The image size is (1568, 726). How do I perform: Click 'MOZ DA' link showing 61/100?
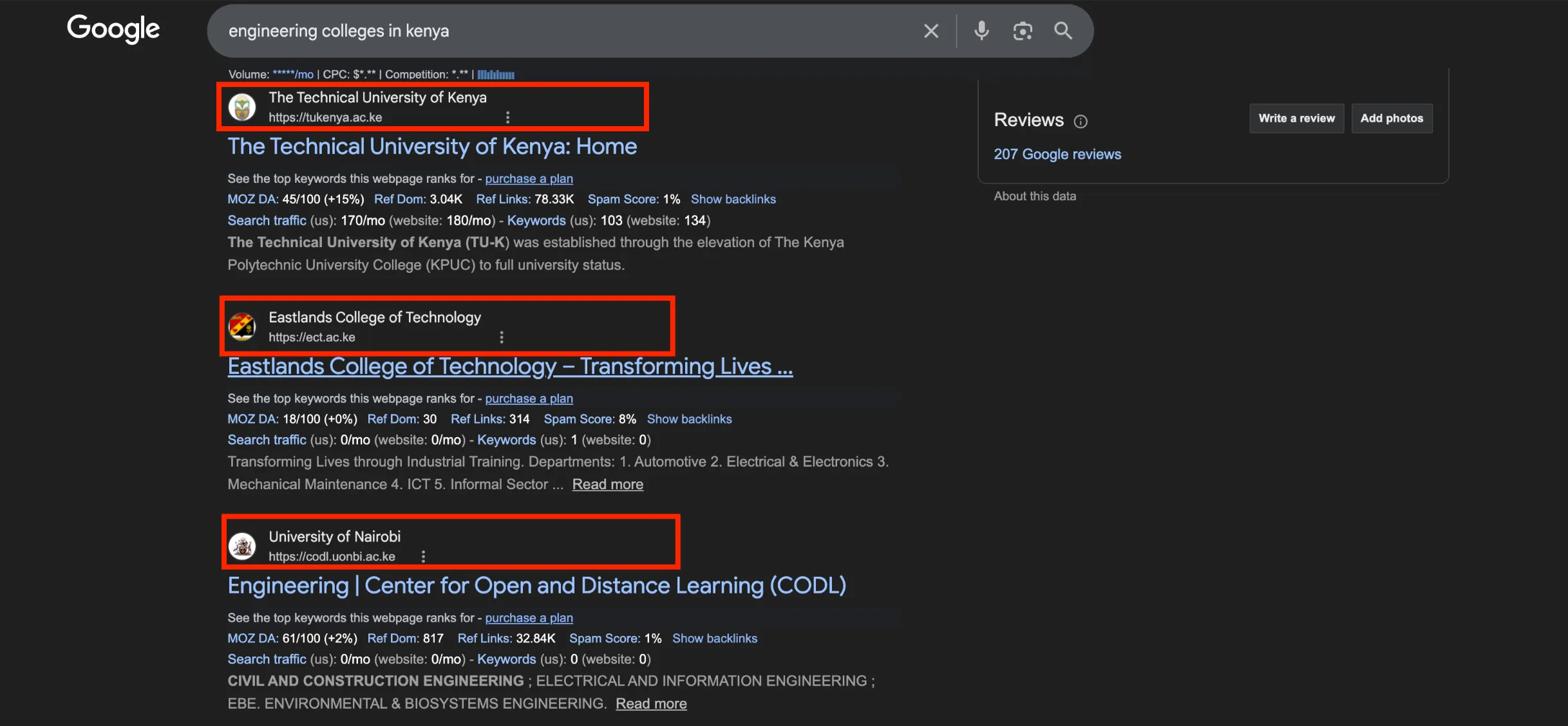click(x=252, y=638)
